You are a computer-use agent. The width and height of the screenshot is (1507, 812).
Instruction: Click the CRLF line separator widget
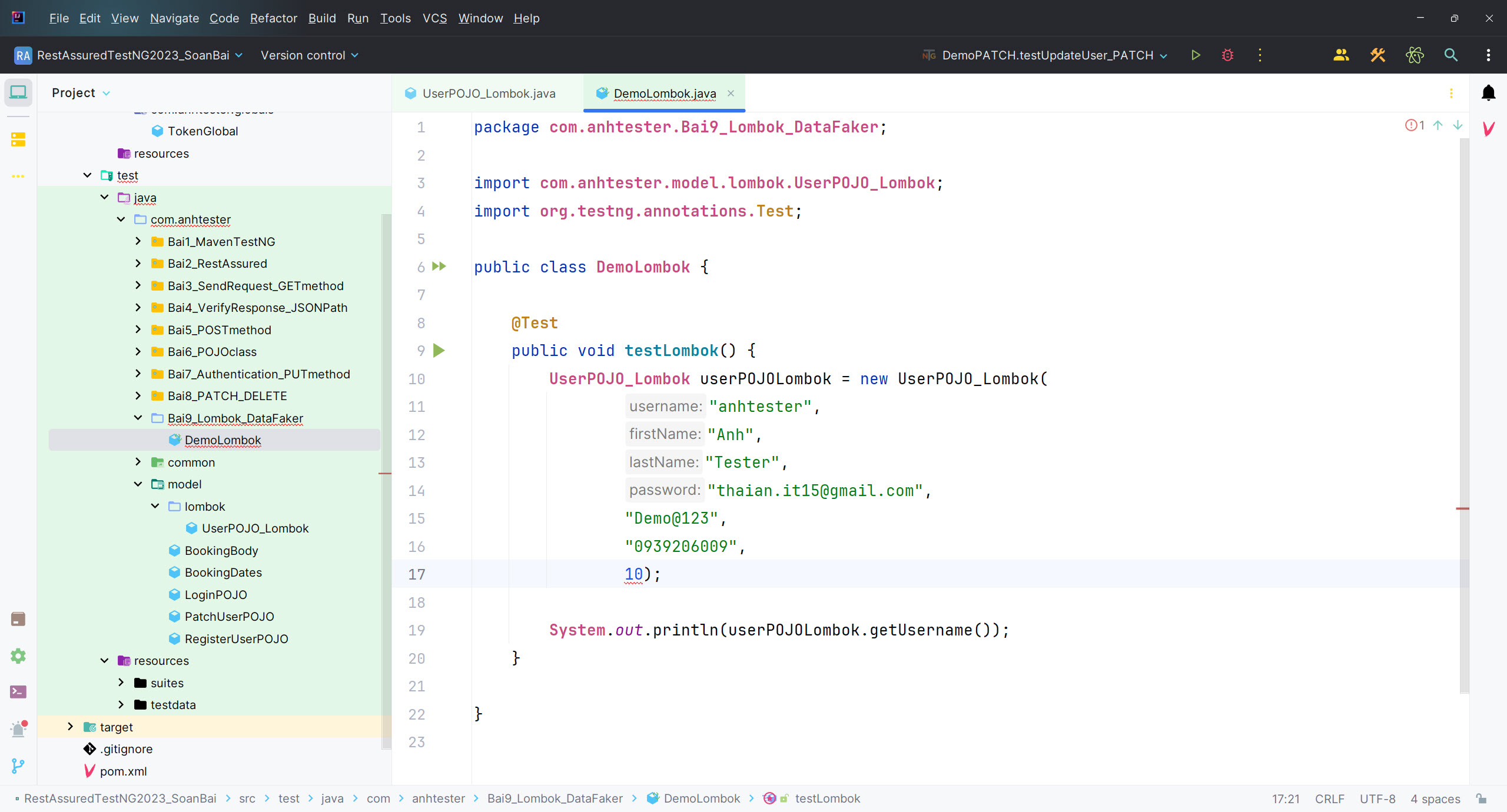coord(1329,798)
